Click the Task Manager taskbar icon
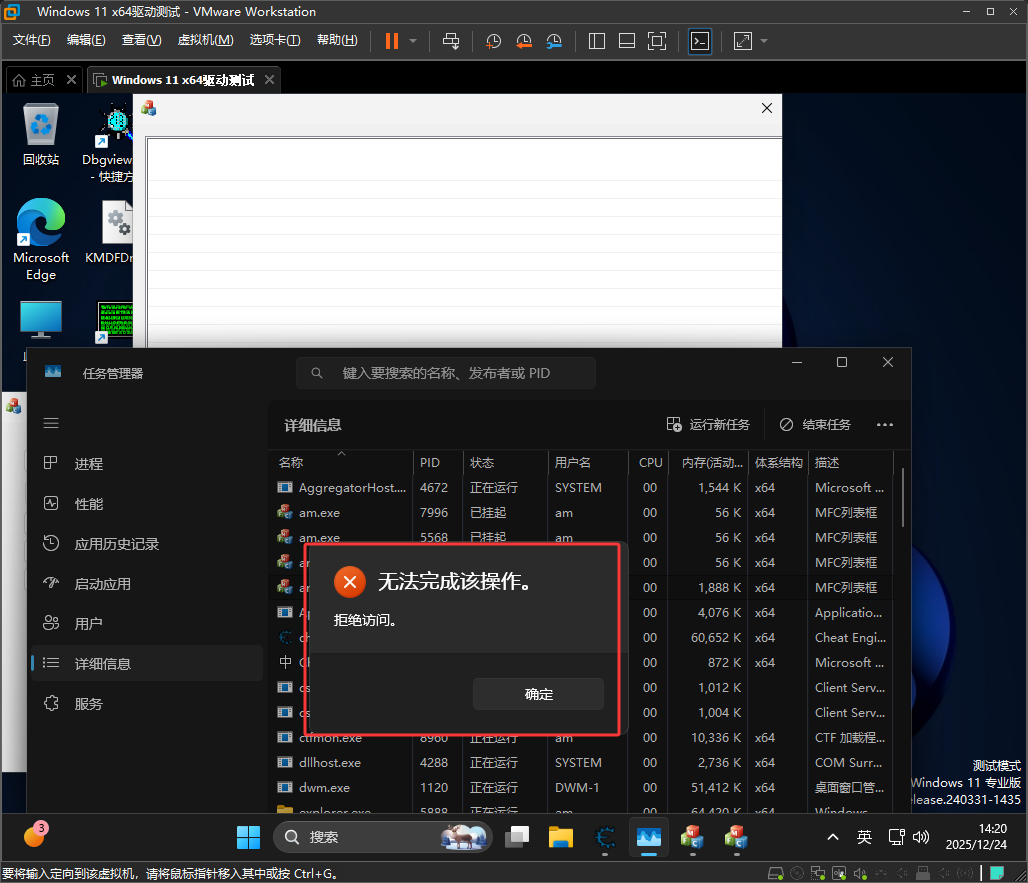The width and height of the screenshot is (1028, 883). tap(648, 837)
